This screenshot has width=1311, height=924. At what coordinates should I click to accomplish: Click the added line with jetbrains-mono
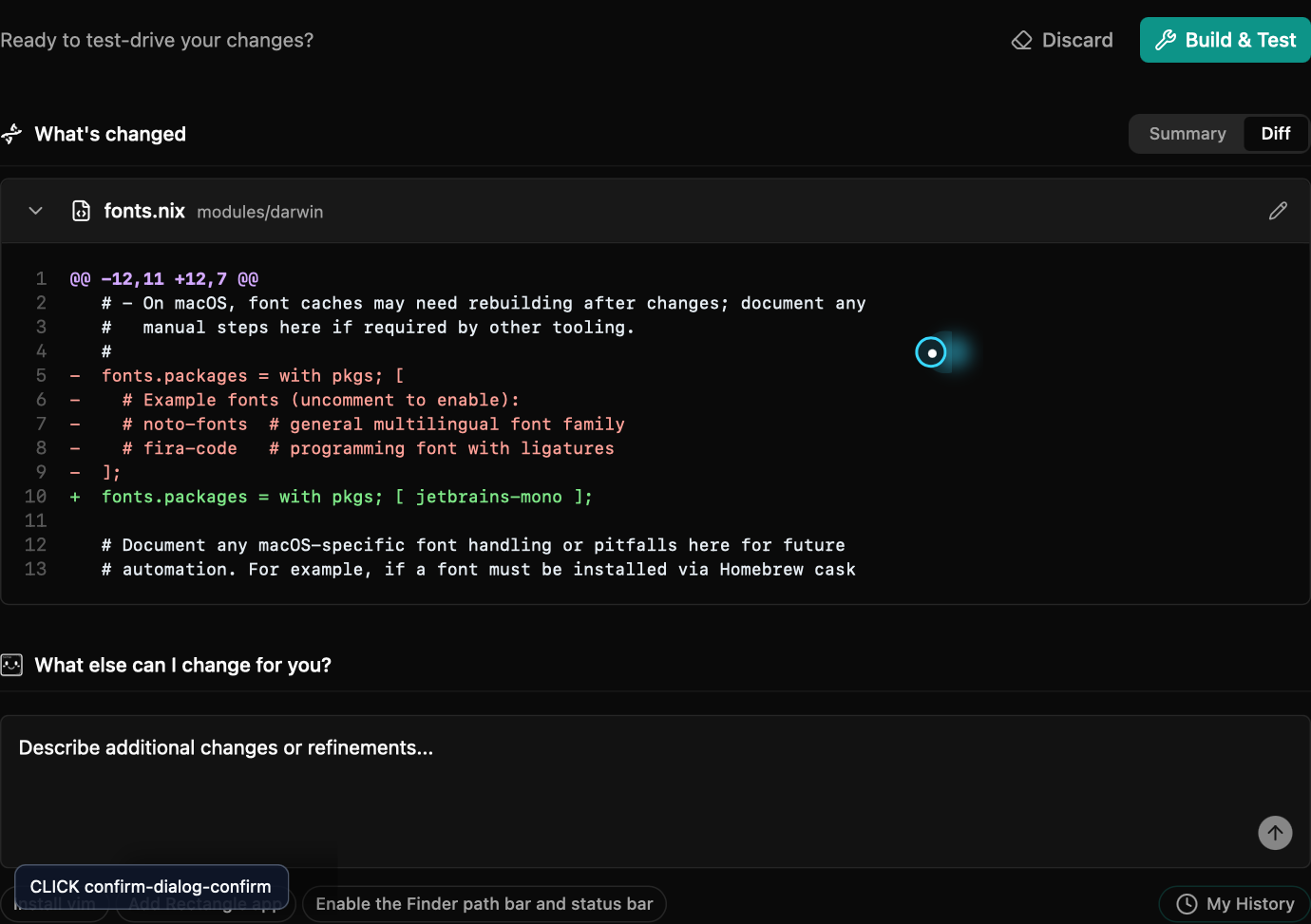(347, 497)
